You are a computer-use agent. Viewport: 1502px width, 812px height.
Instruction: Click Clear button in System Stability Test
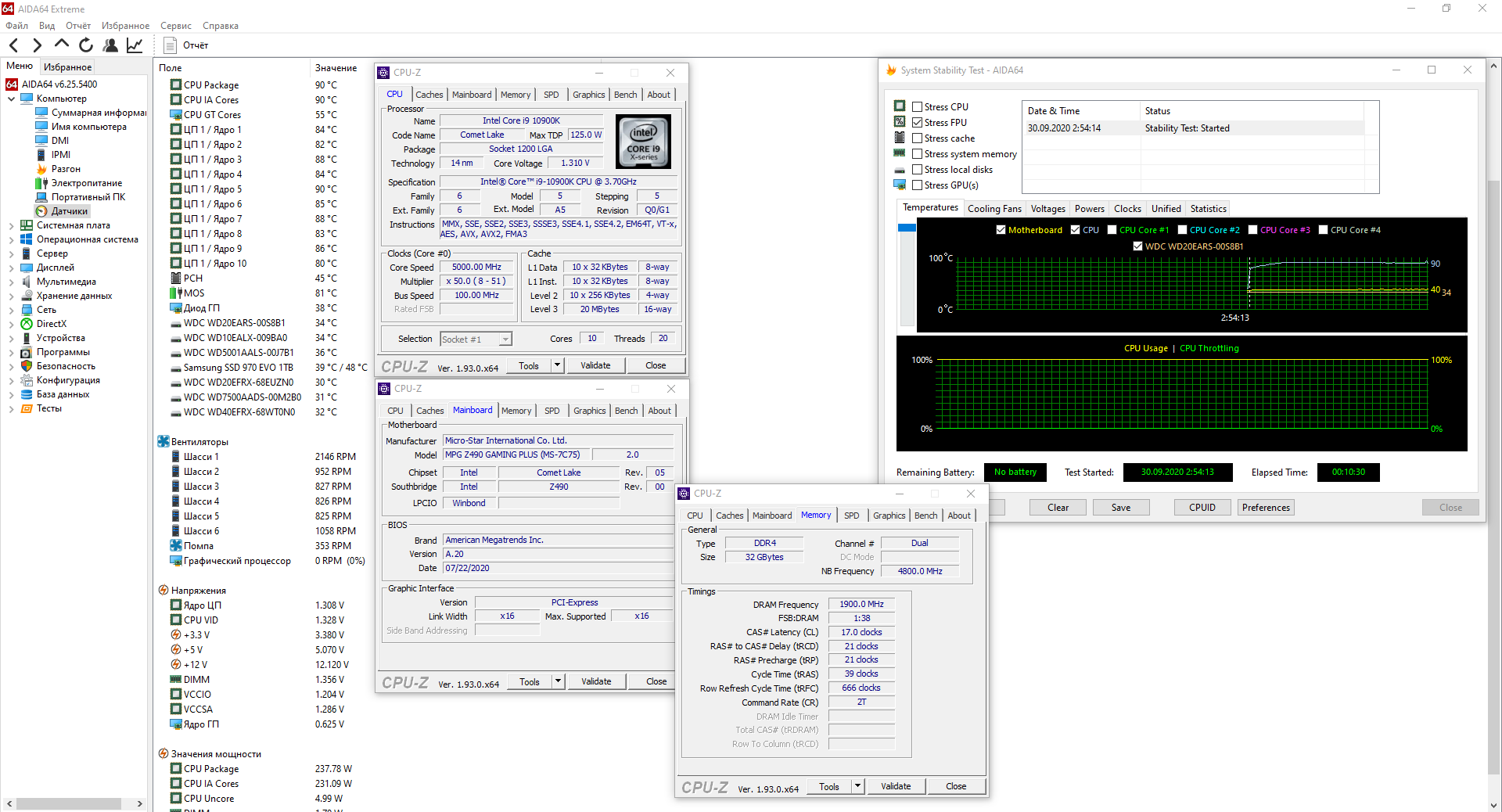1058,508
